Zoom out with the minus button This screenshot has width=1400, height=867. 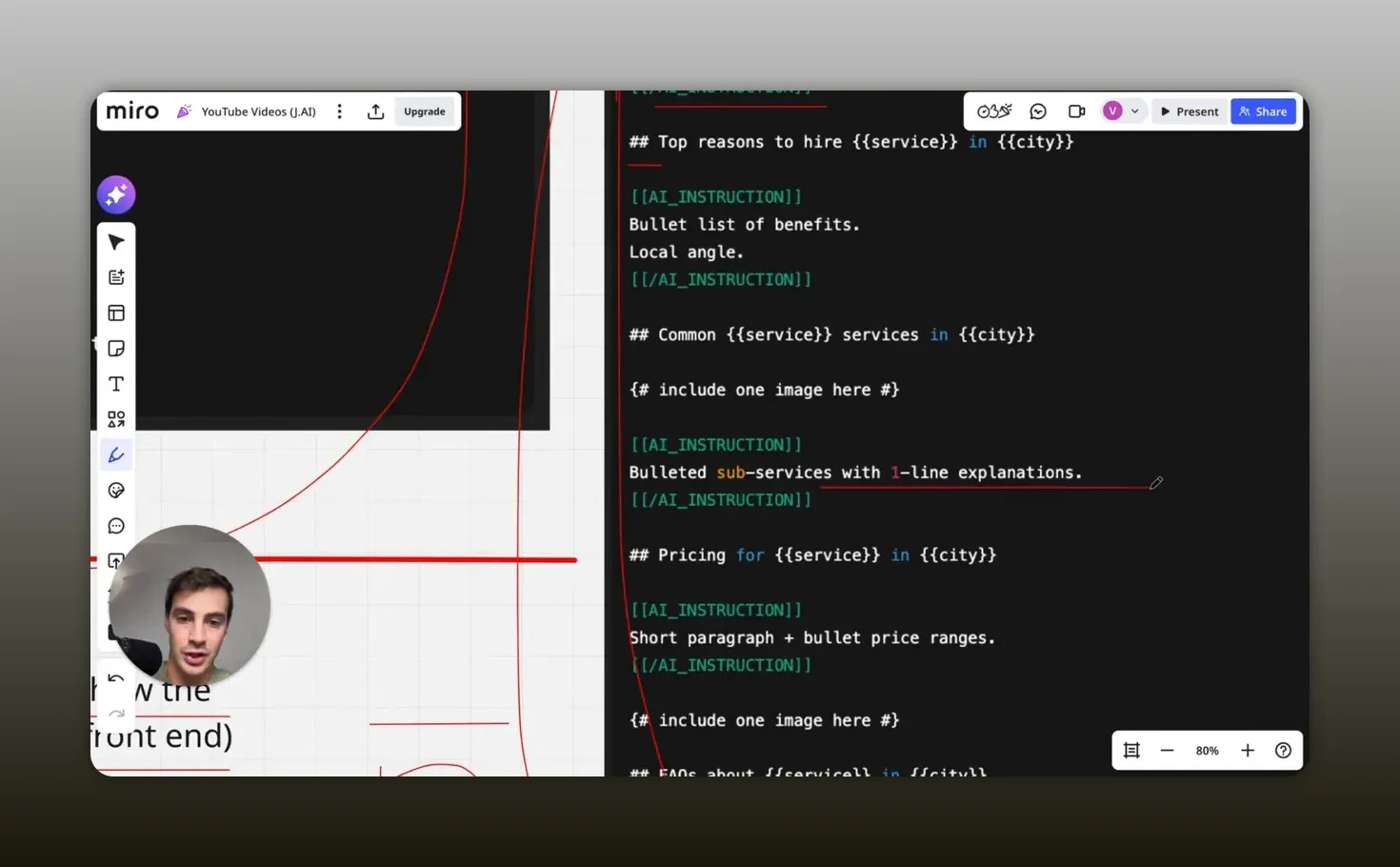coord(1167,751)
